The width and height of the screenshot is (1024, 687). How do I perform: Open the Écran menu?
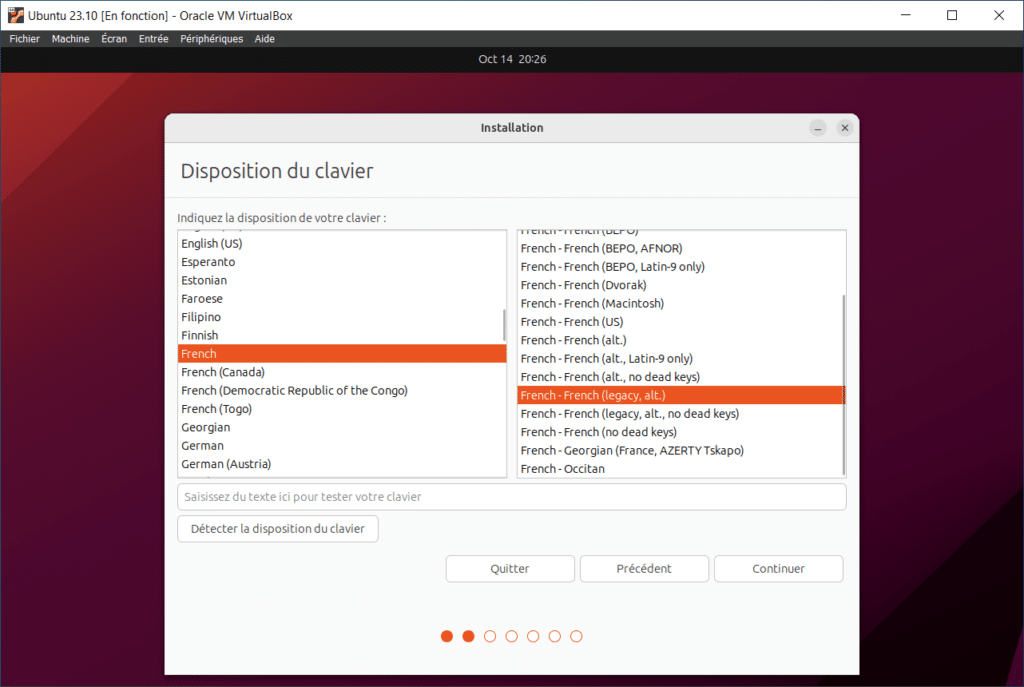click(114, 39)
